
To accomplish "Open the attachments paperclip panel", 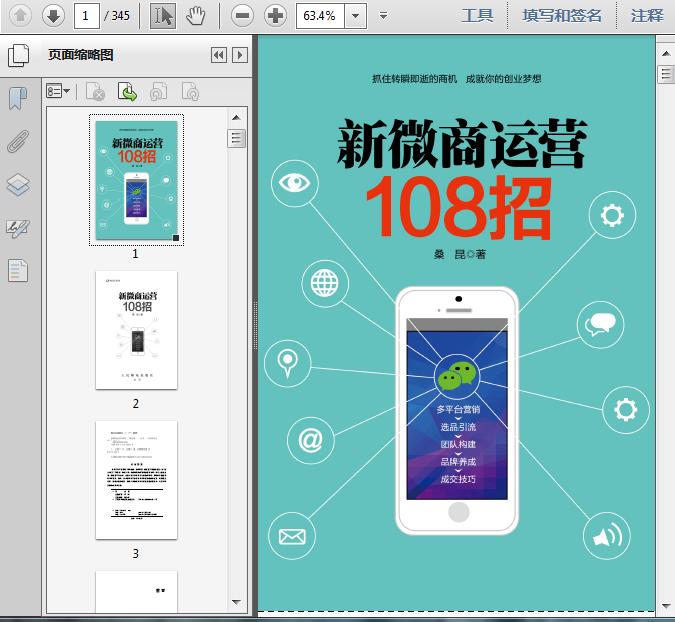I will tap(18, 141).
